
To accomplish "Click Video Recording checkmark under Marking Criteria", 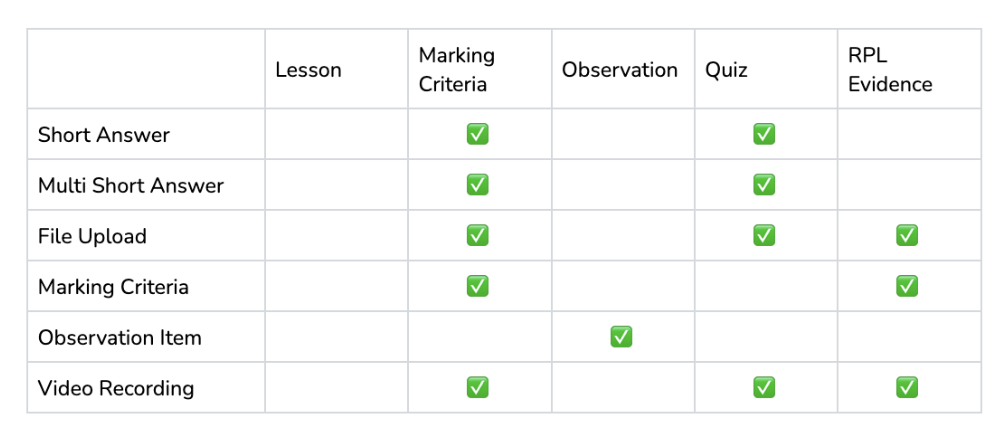I will 477,387.
